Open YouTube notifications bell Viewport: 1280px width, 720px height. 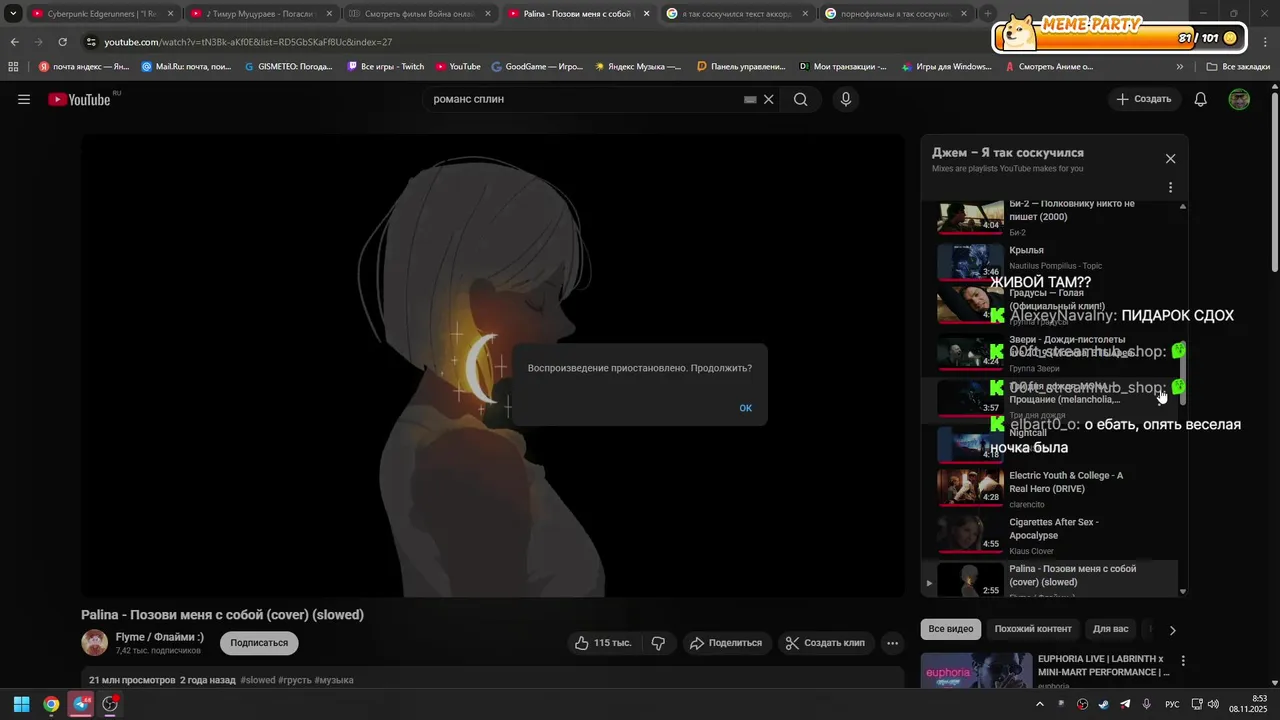pyautogui.click(x=1201, y=99)
